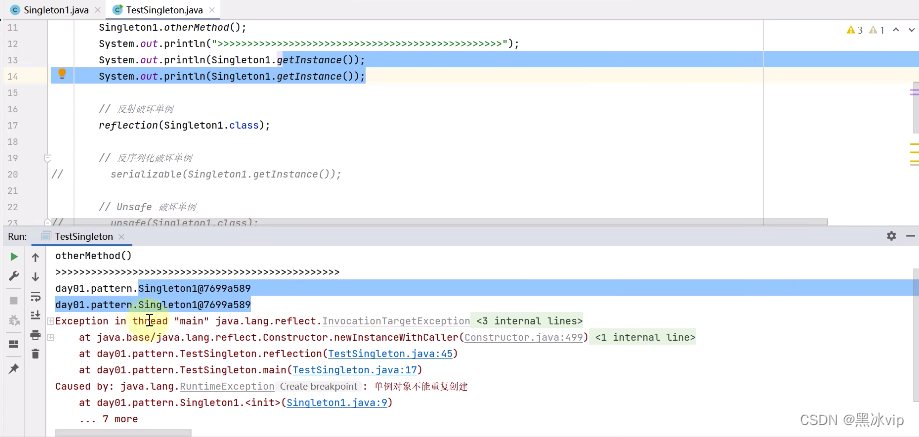Viewport: 919px width, 437px height.
Task: Click the otherMethod() console output line
Action: coord(94,256)
